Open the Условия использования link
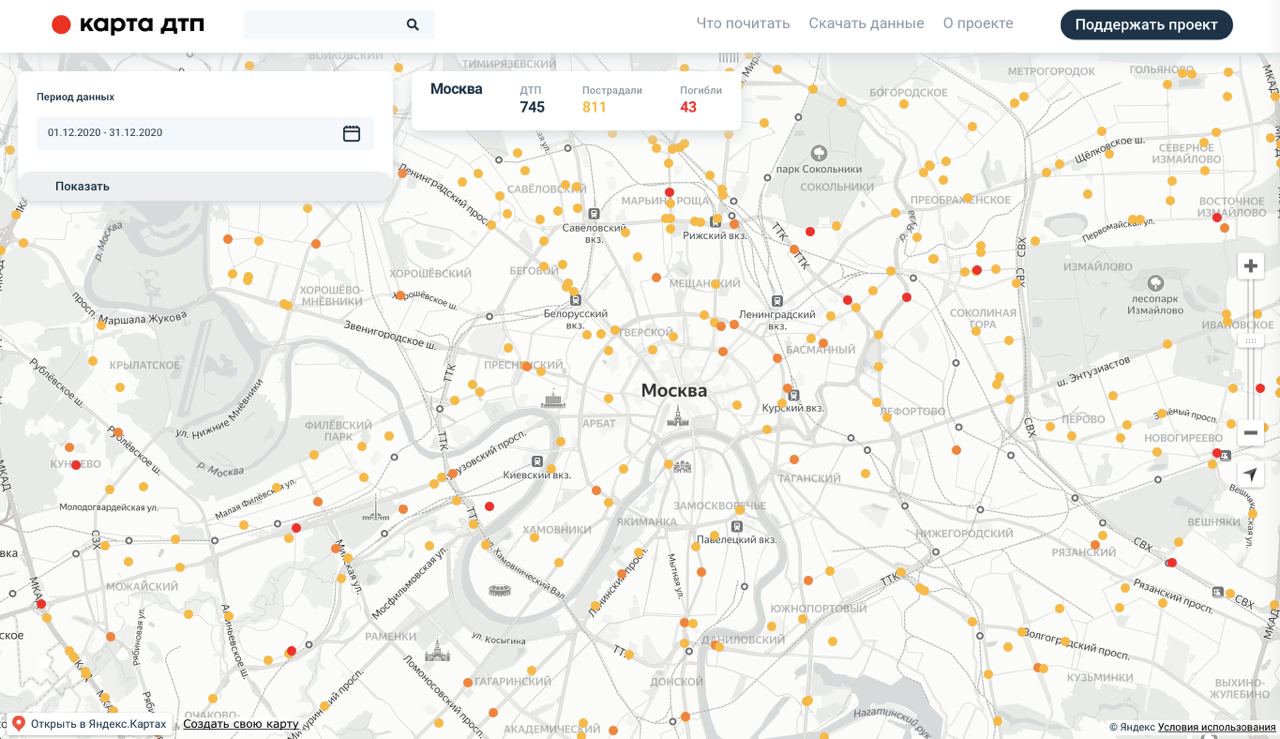 tap(1217, 727)
